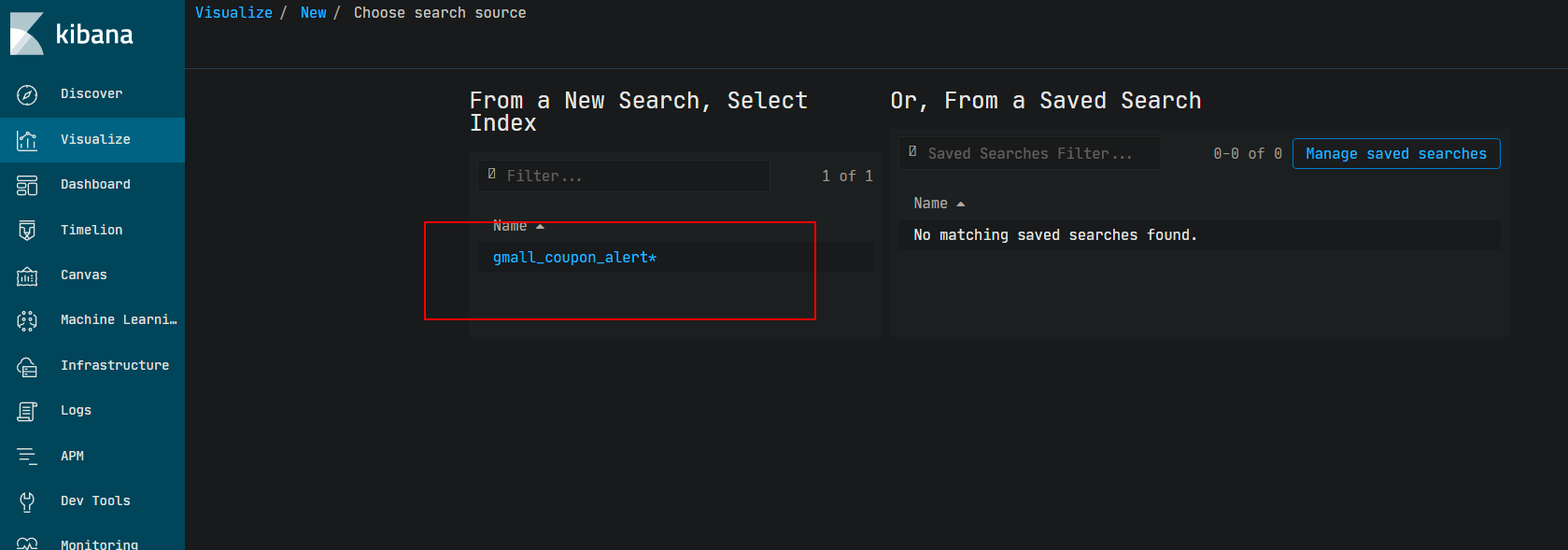Click the Timelion icon
Viewport: 1568px width, 550px height.
[27, 230]
